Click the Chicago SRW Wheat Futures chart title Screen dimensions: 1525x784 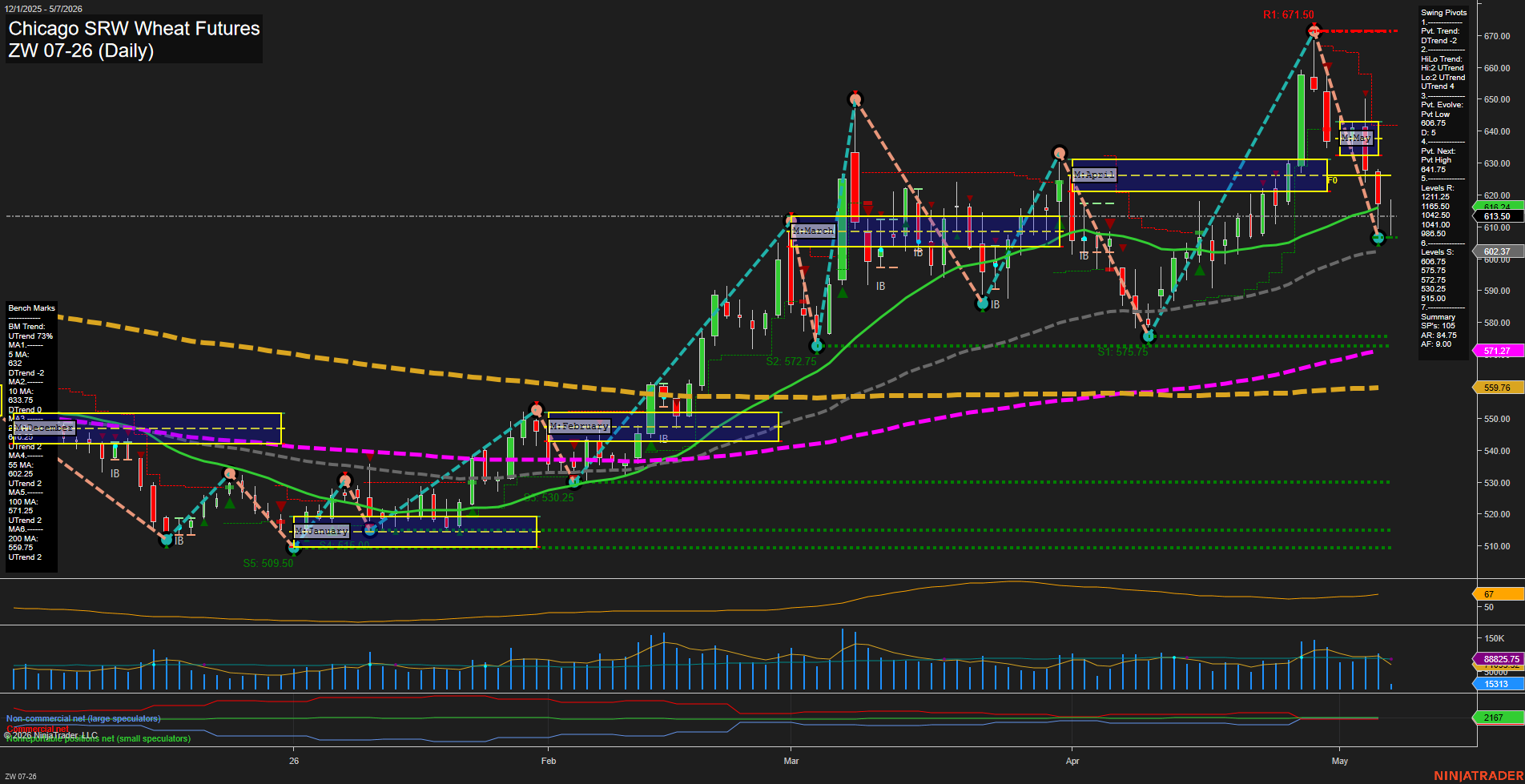coord(134,29)
